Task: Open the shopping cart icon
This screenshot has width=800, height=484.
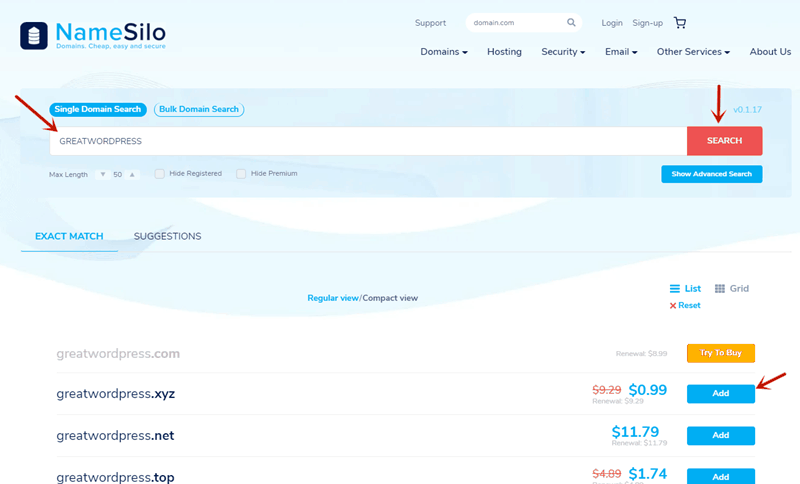Action: 680,22
